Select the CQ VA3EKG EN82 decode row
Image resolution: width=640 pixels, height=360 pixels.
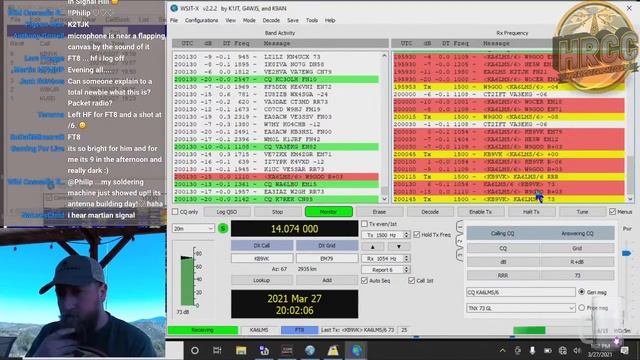276,147
